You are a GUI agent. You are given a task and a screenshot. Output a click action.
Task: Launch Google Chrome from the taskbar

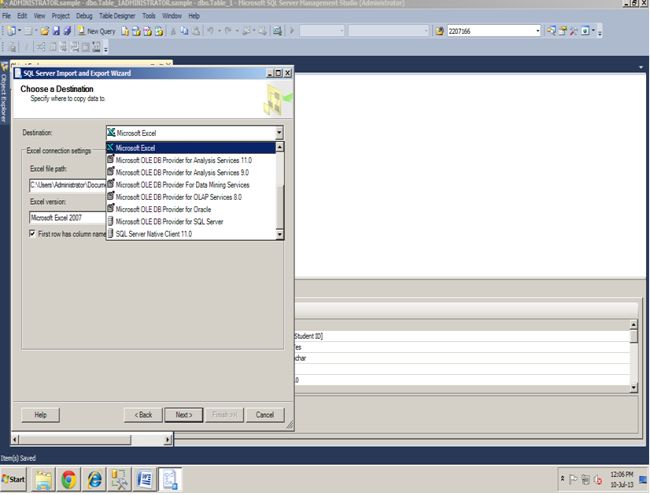click(69, 480)
